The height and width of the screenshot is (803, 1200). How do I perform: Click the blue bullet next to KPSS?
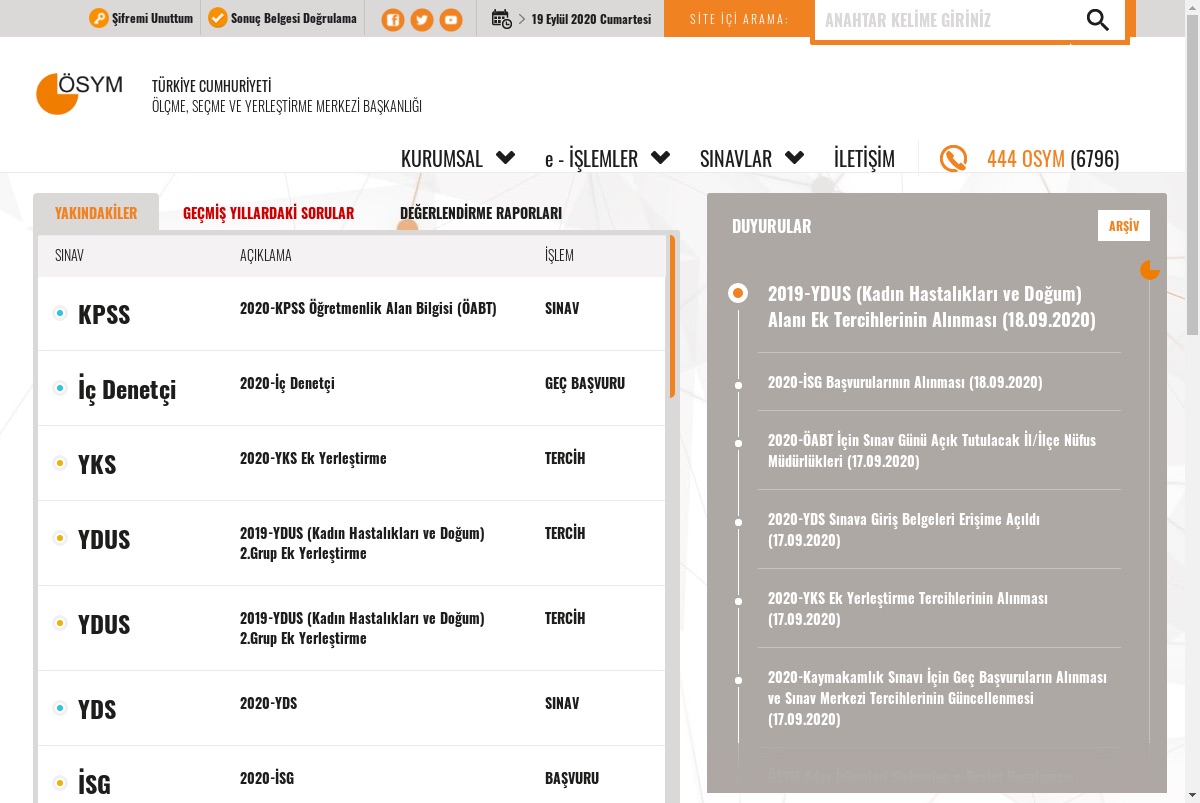coord(60,313)
